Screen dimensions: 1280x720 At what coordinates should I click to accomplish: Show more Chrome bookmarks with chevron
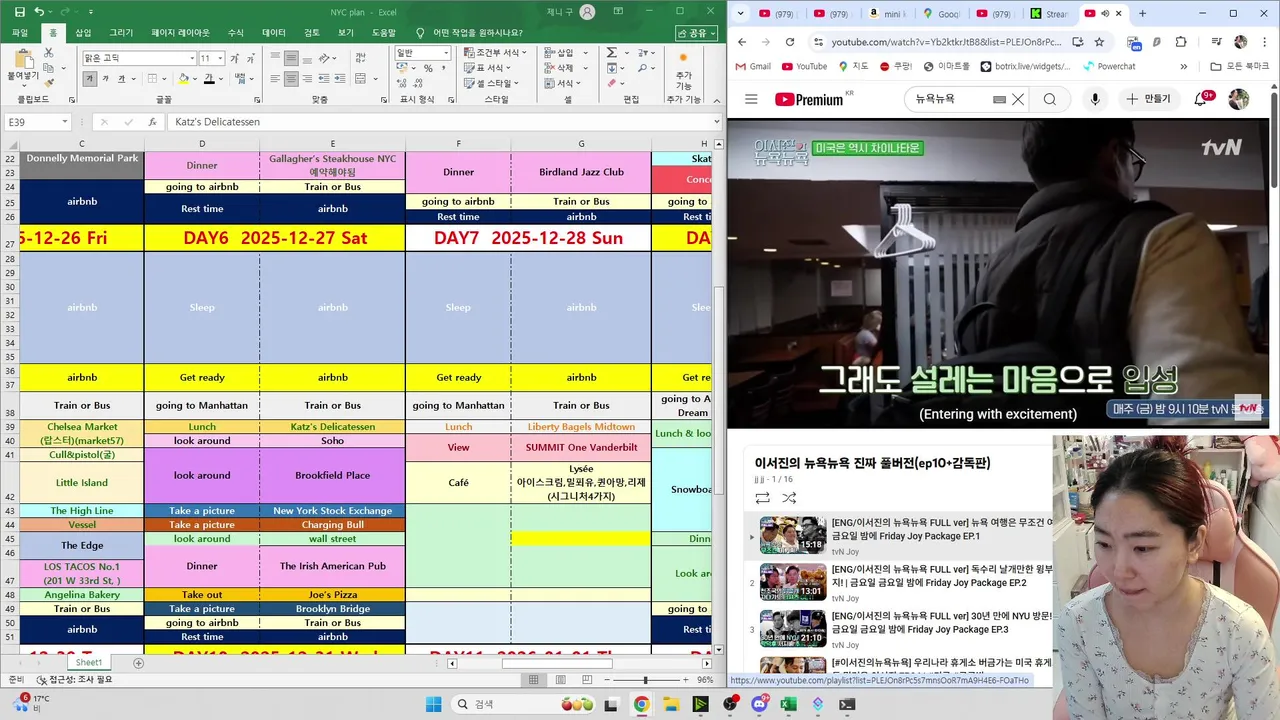click(x=1184, y=66)
